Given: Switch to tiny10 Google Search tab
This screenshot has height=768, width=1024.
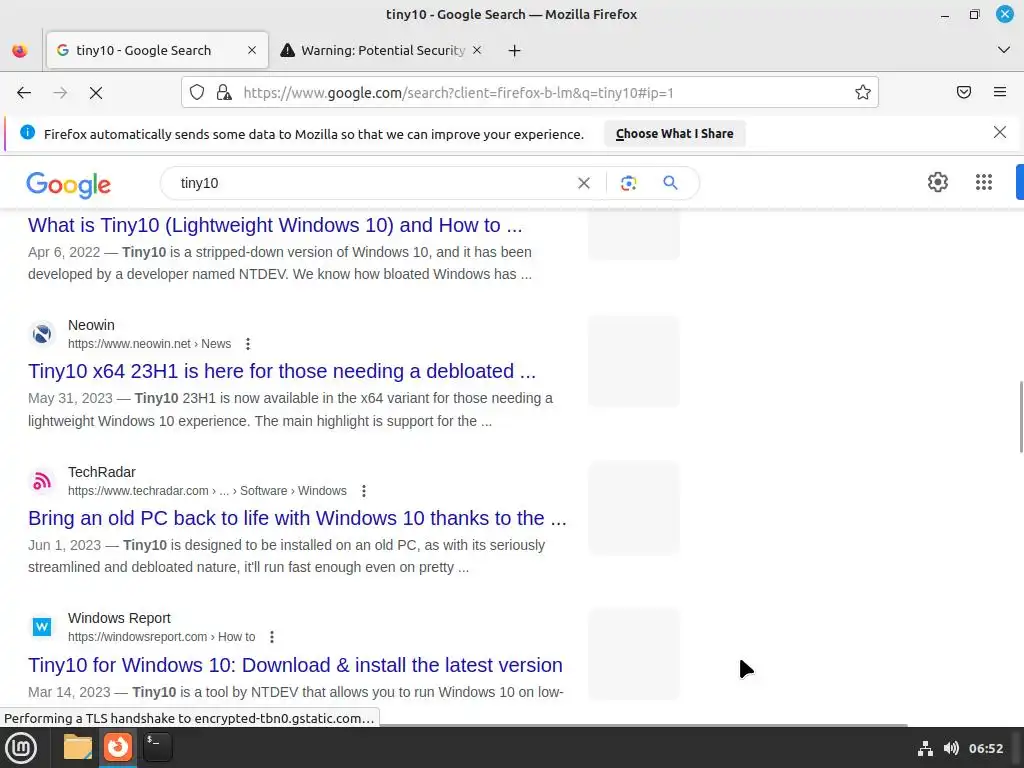Looking at the screenshot, I should click(157, 50).
